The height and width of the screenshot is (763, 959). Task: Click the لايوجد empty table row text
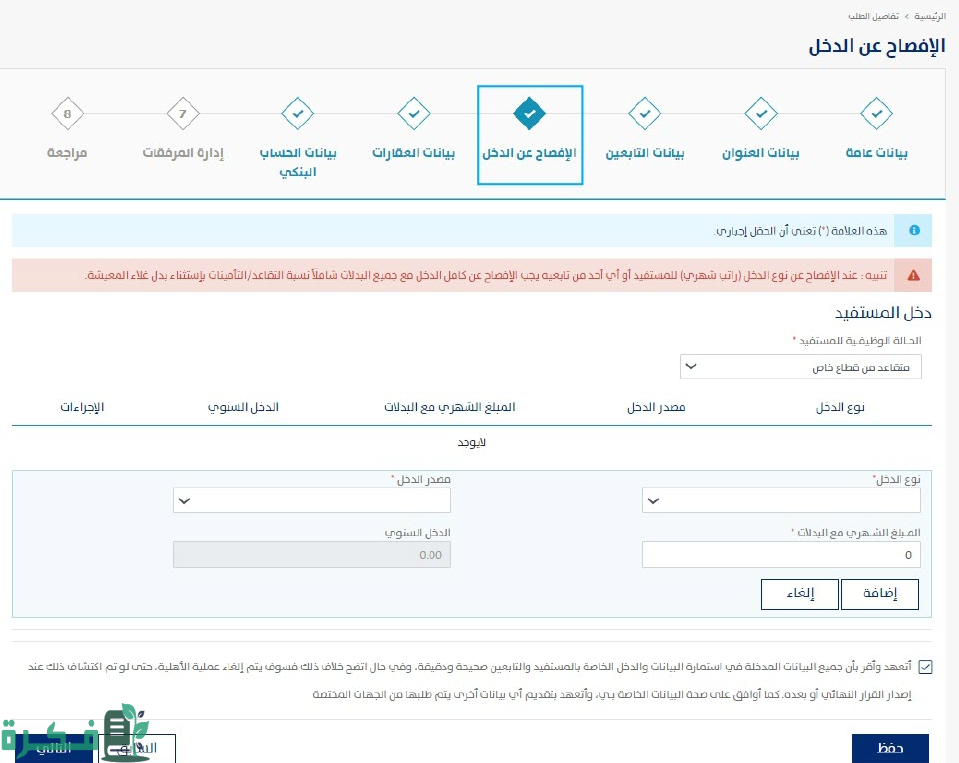coord(472,442)
